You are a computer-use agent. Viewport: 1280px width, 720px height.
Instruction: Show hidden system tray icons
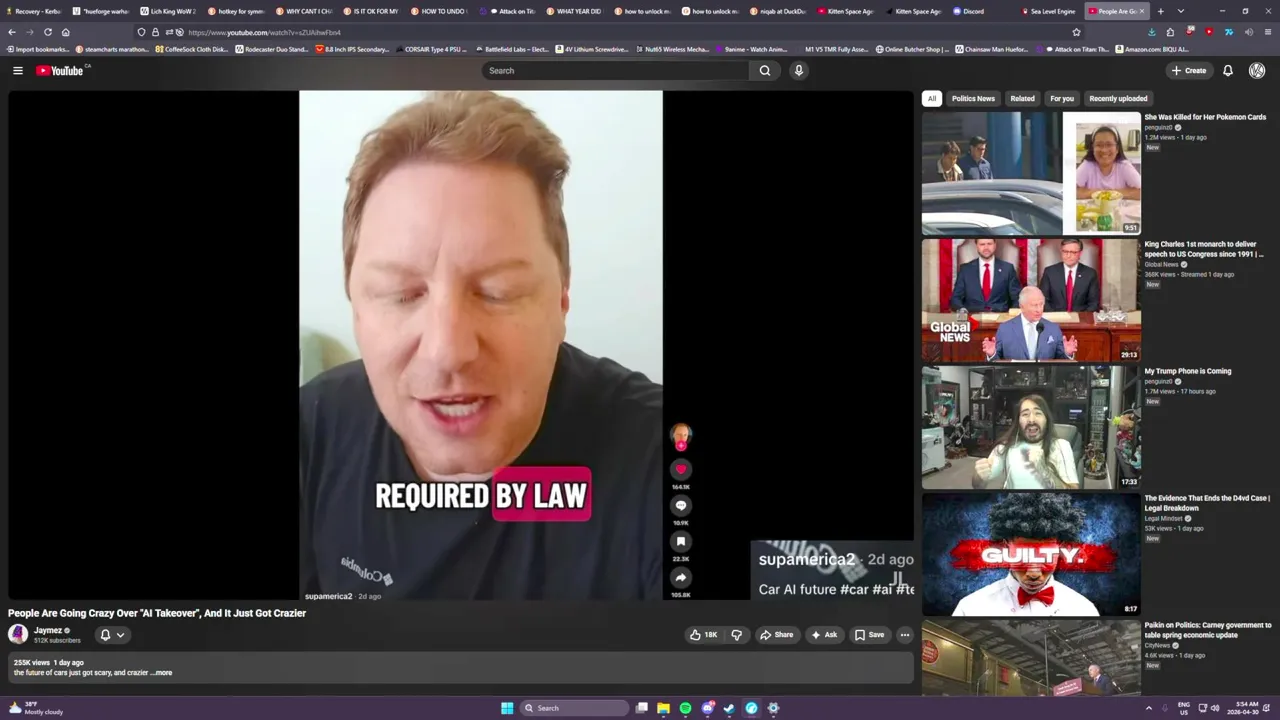1148,708
